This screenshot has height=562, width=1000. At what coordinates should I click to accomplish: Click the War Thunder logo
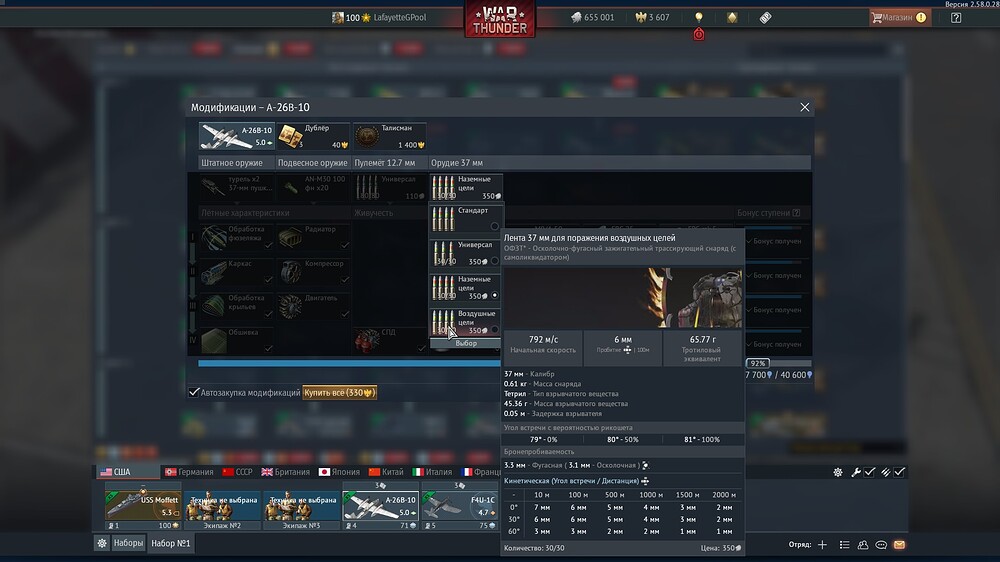pos(500,19)
